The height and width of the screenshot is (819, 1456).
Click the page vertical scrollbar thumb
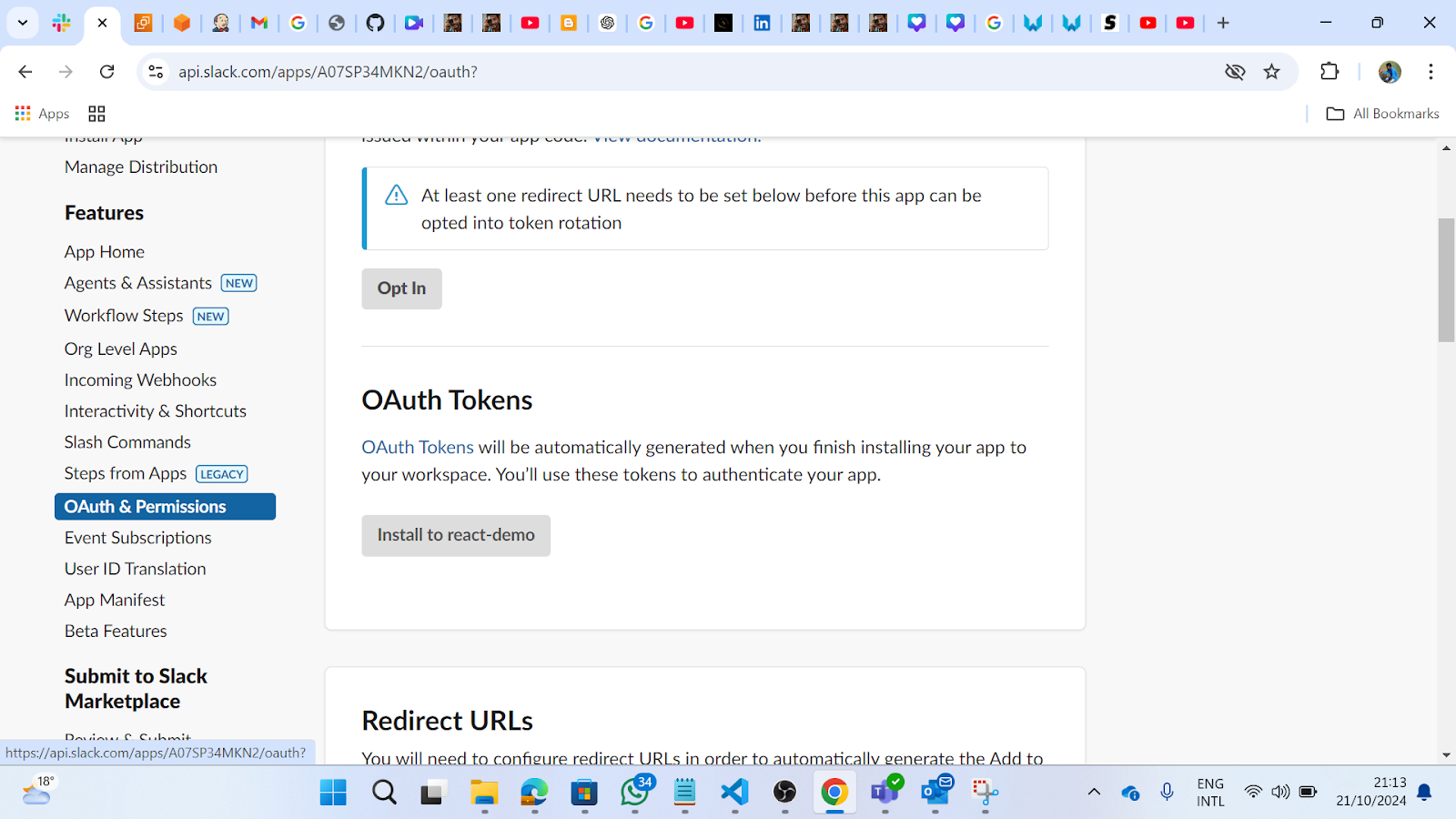[x=1446, y=280]
